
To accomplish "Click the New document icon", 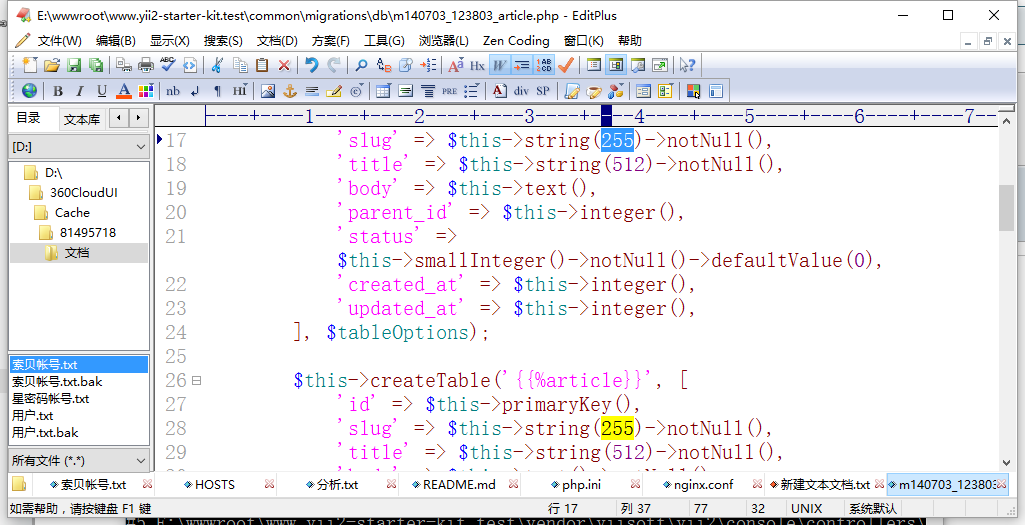I will coord(30,65).
